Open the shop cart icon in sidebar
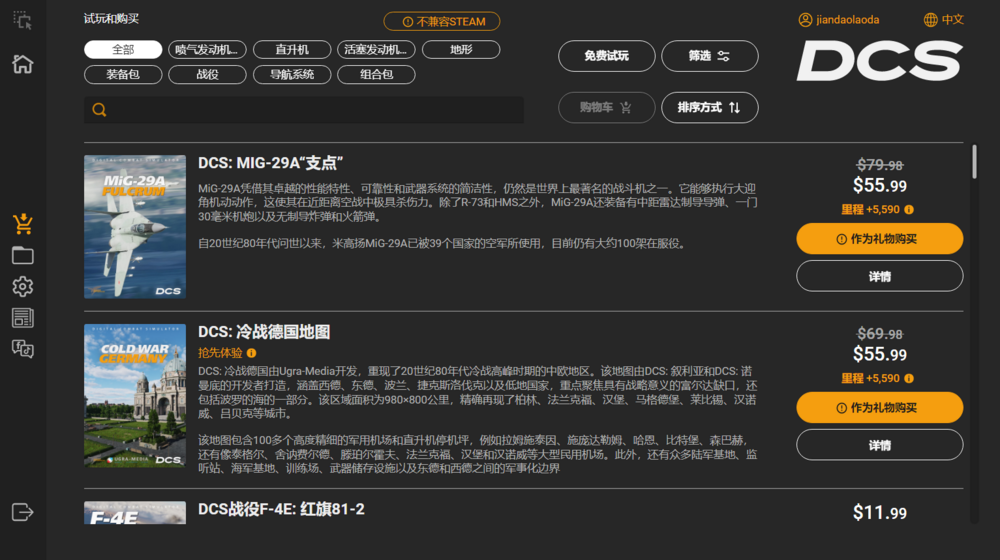1000x560 pixels. [x=22, y=224]
